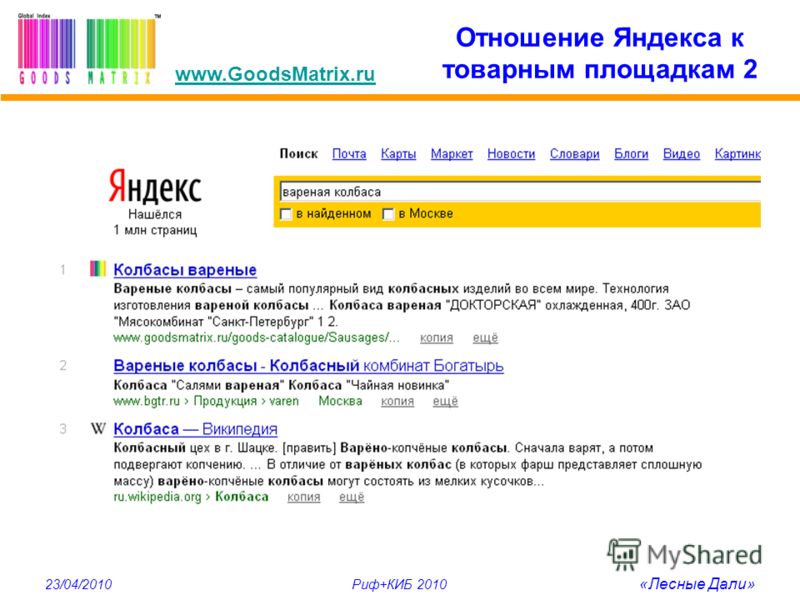800x600 pixels.
Task: Click the search field with "вареная колбаса"
Action: click(520, 192)
